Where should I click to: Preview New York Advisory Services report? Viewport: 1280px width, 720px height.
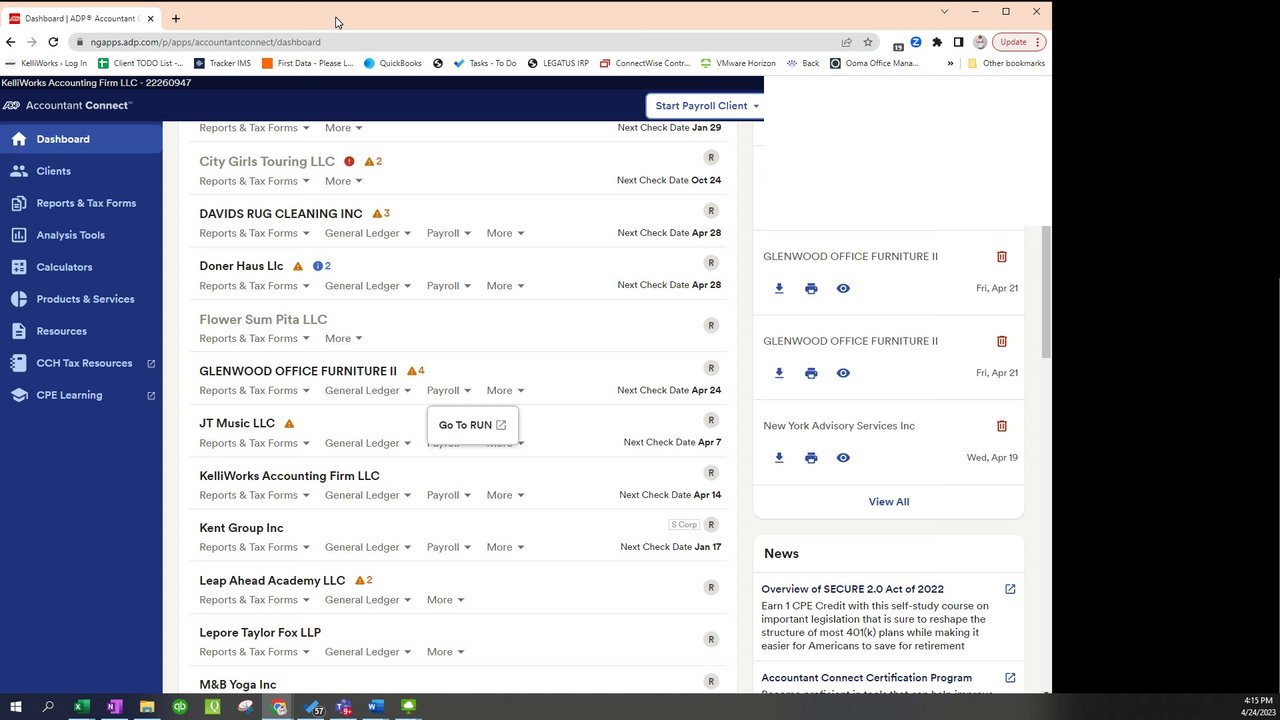click(843, 458)
